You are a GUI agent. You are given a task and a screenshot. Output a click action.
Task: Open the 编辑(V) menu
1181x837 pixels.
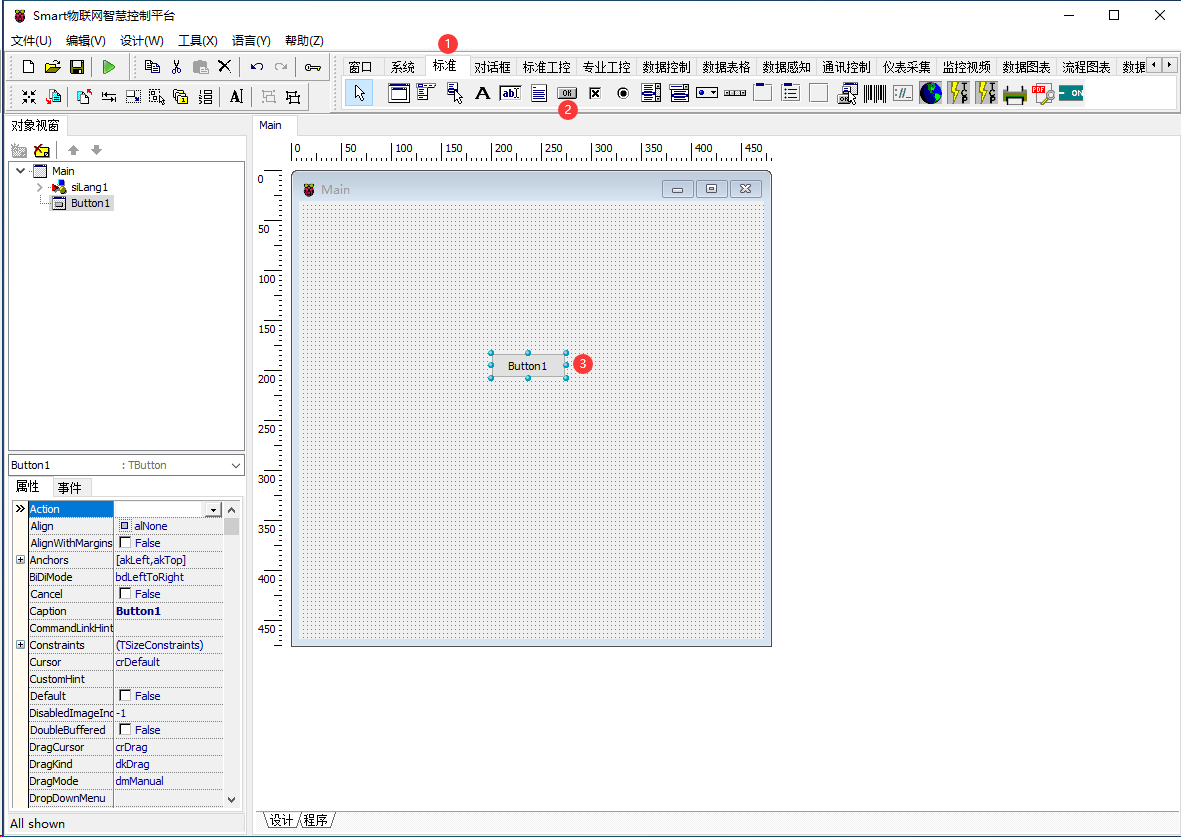pos(86,41)
